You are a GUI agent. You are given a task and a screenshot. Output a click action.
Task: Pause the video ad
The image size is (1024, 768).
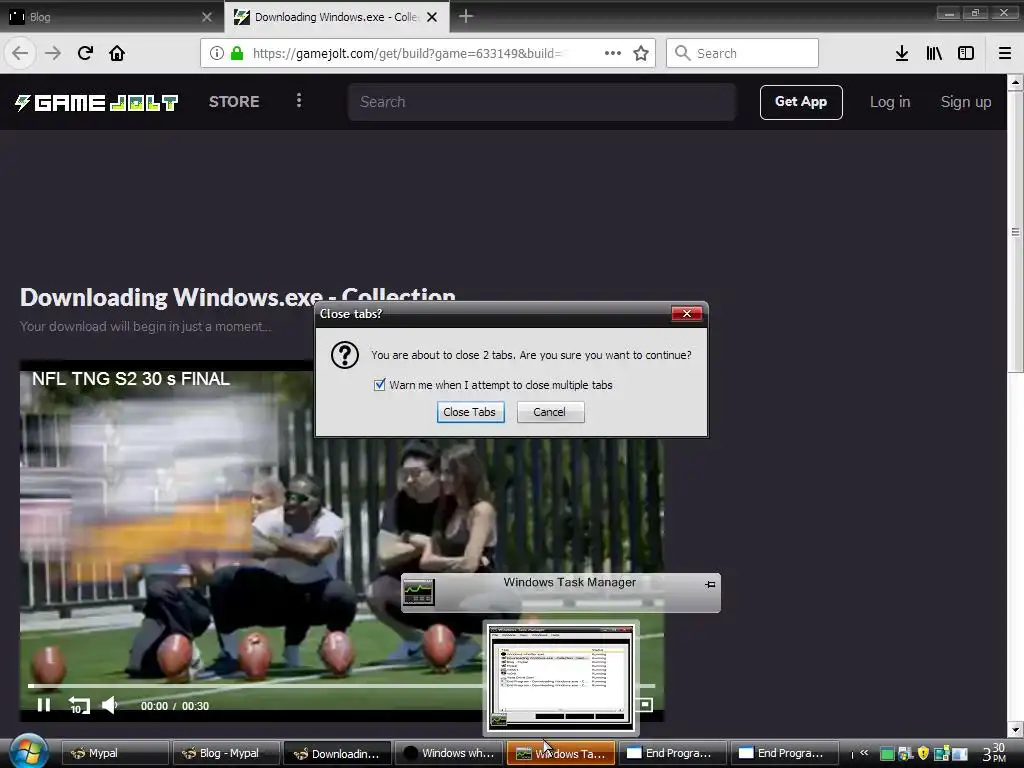coord(44,705)
